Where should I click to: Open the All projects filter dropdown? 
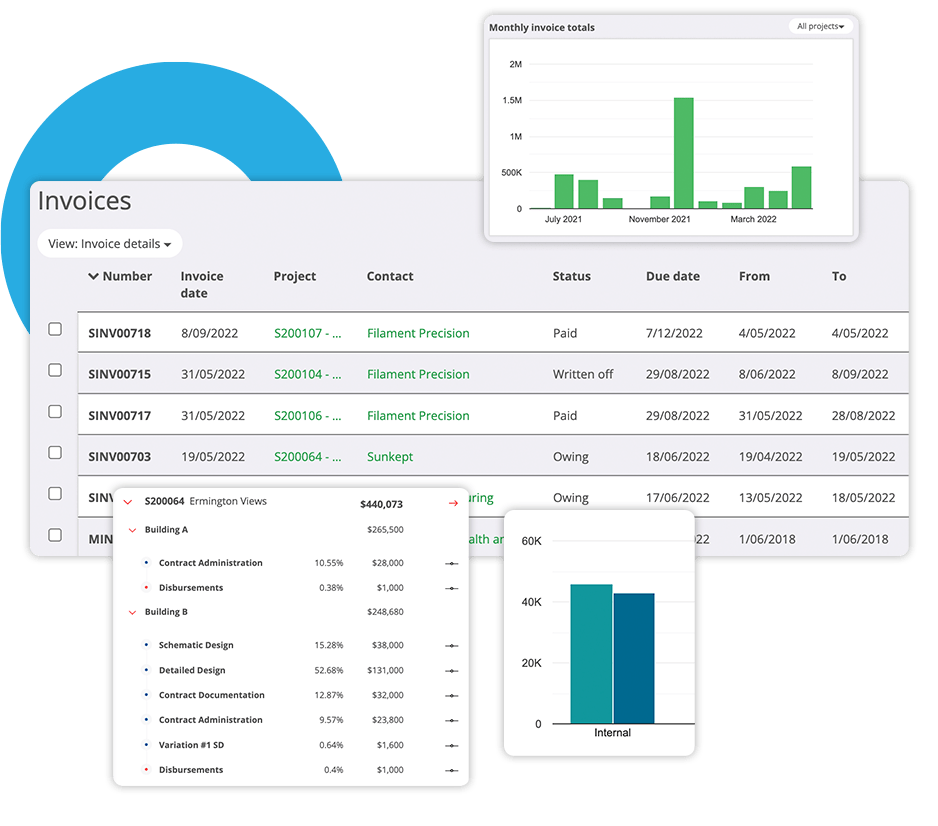point(820,26)
